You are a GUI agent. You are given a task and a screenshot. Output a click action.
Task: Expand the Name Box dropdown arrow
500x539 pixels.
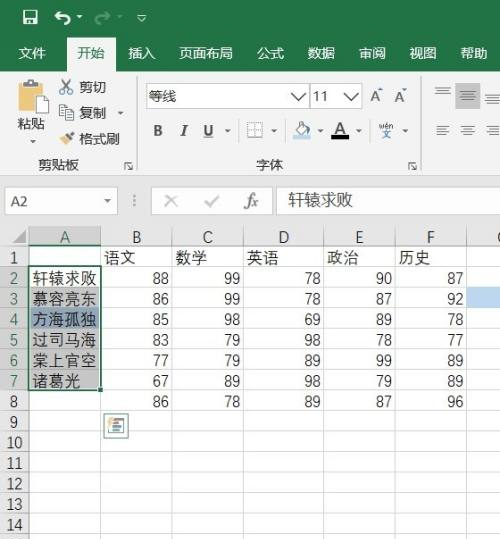click(x=108, y=201)
